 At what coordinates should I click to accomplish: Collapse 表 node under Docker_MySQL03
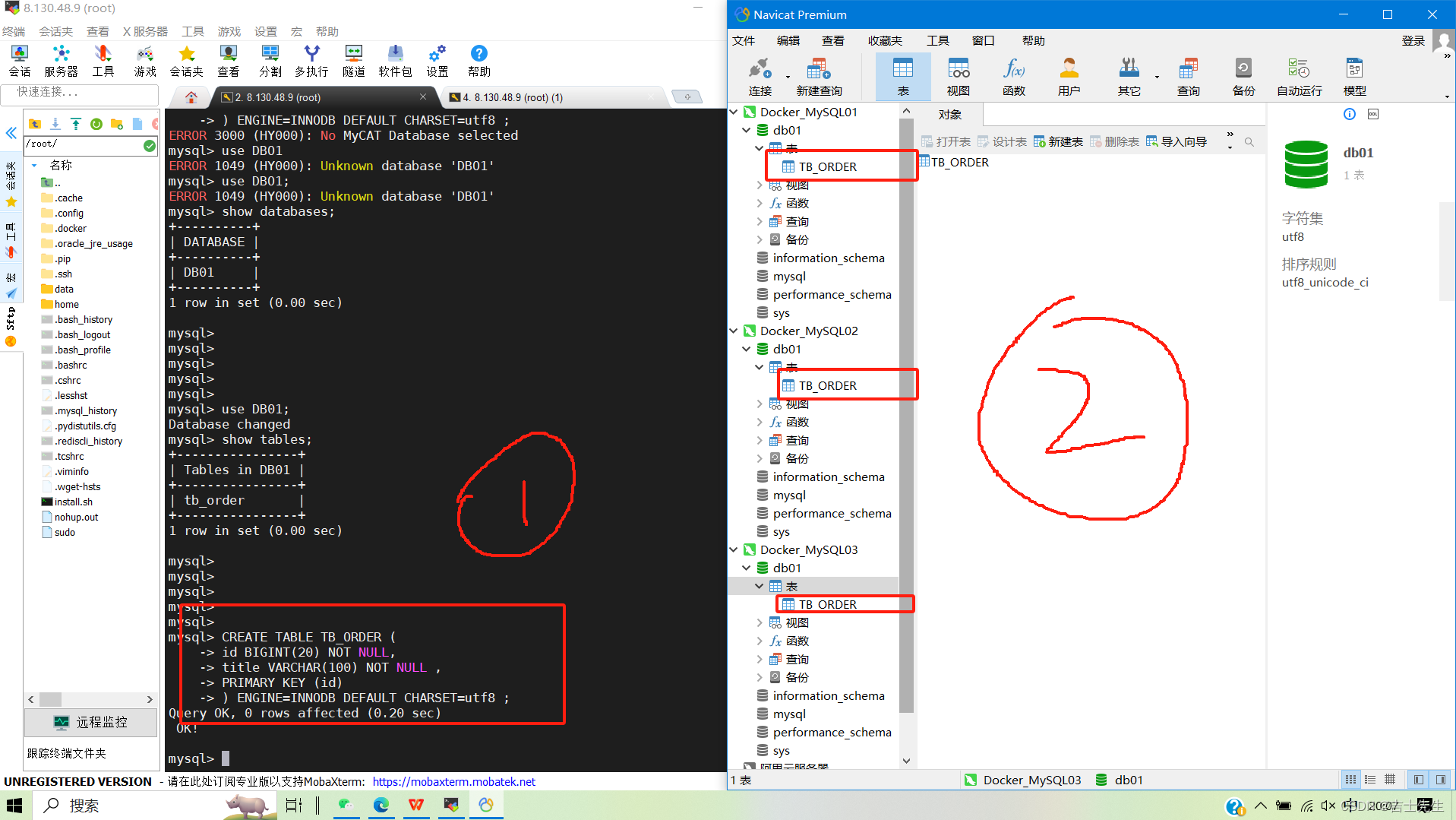click(x=760, y=586)
